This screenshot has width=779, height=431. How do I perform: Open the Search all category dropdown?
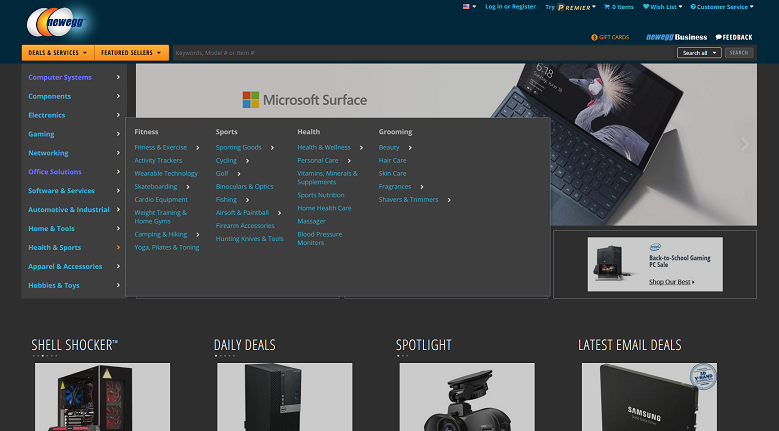click(x=699, y=53)
